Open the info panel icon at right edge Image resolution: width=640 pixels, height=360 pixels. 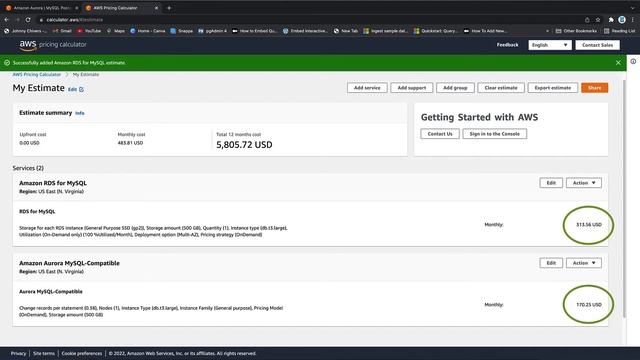click(x=633, y=62)
